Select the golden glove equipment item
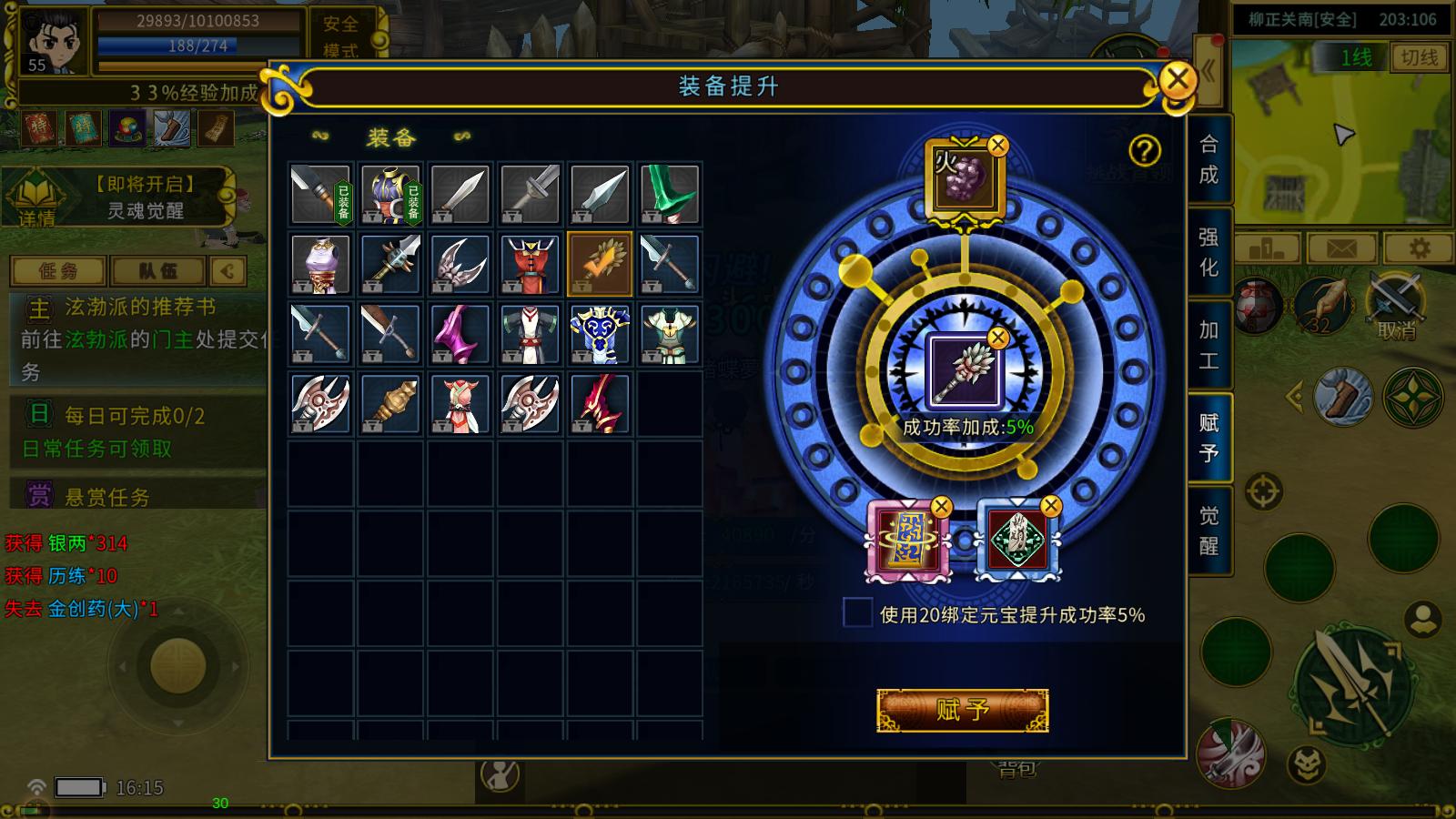 pos(600,264)
